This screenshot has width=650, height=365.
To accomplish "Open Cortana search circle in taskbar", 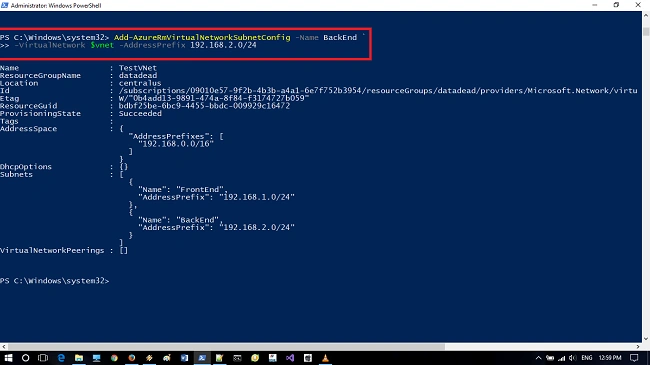I will point(25,358).
